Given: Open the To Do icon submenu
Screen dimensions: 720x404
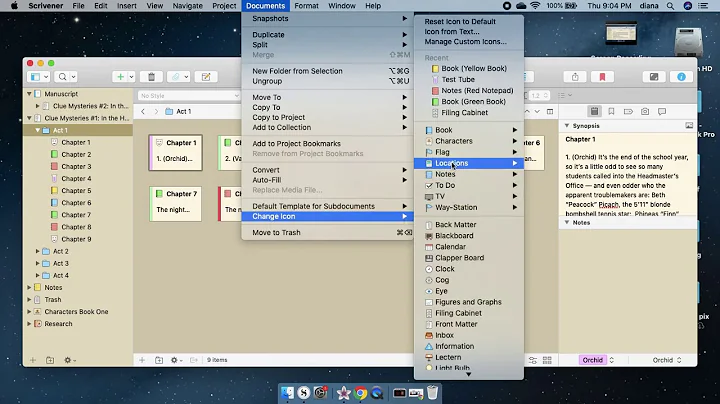Looking at the screenshot, I should (x=469, y=185).
